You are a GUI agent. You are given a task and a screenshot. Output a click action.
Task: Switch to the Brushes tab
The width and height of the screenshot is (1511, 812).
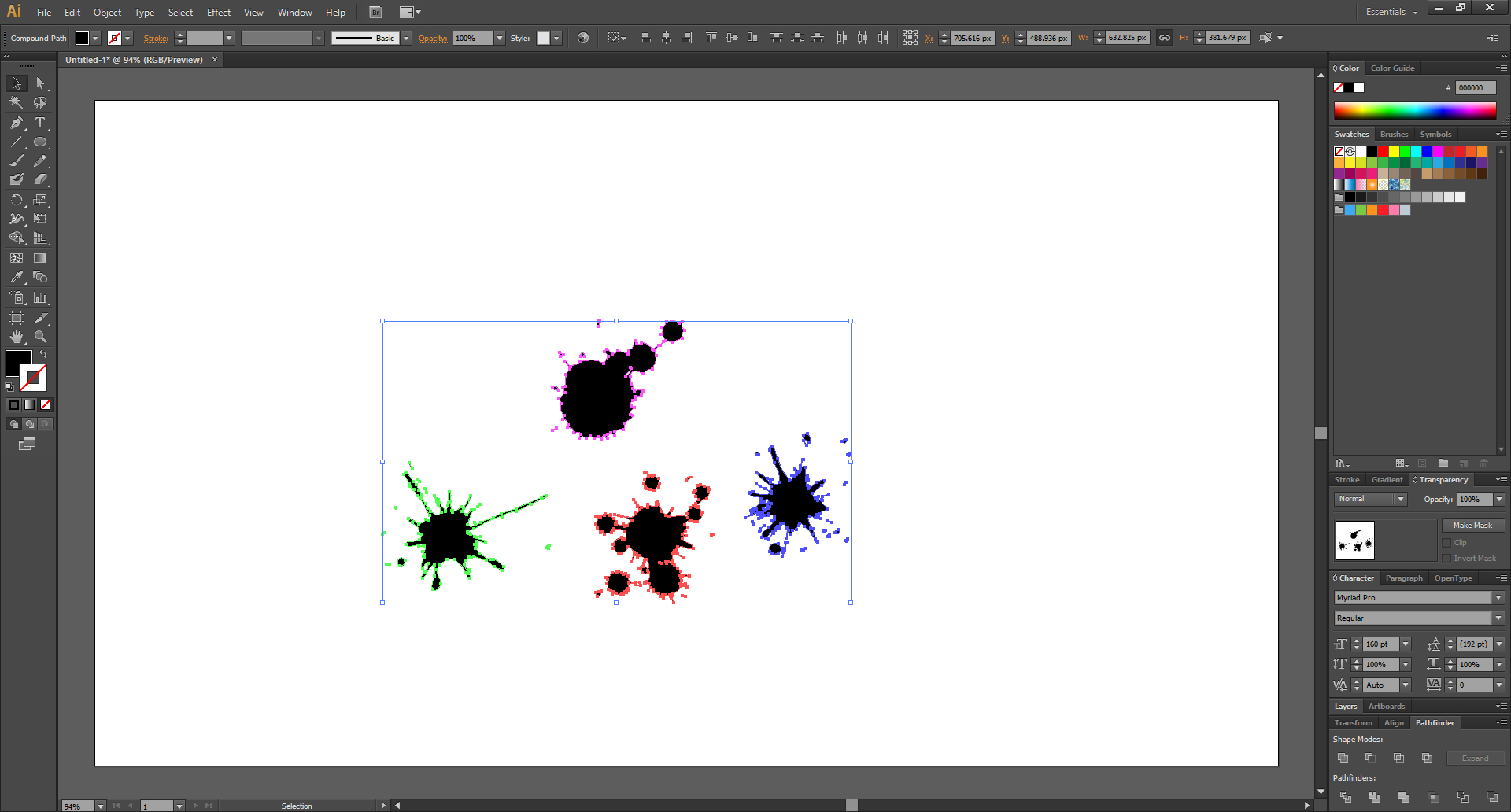(x=1394, y=135)
